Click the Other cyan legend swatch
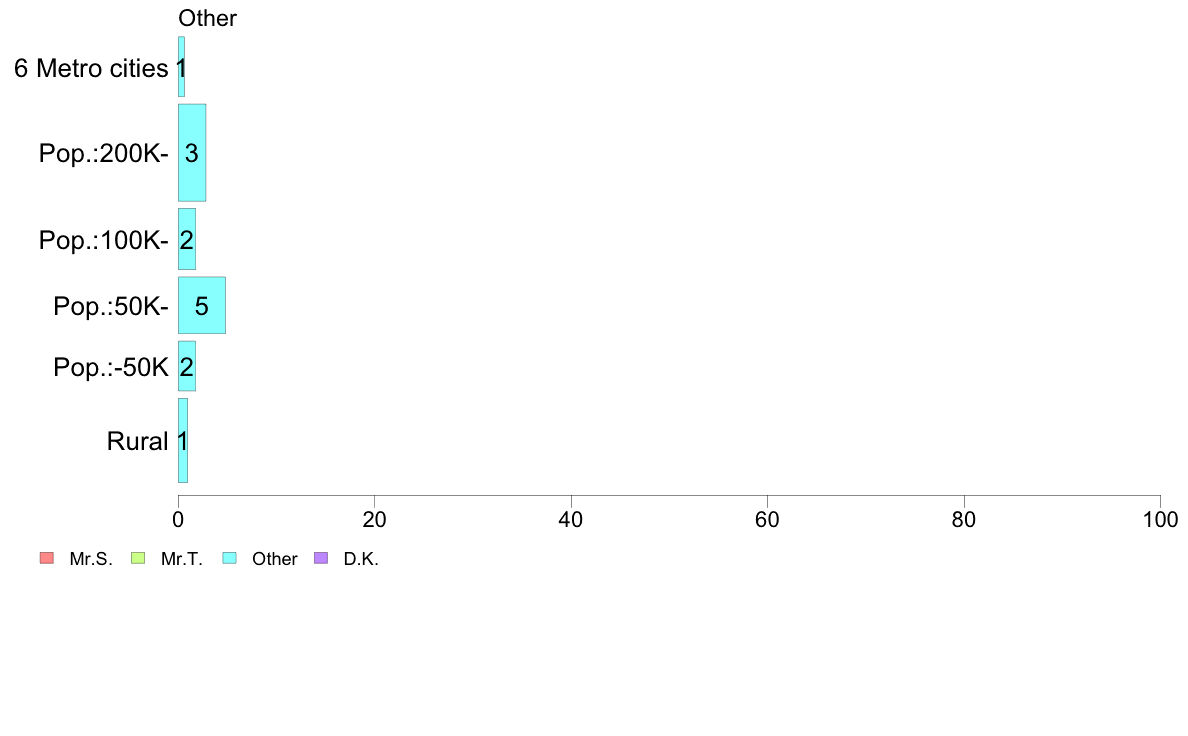The height and width of the screenshot is (736, 1188). click(230, 559)
